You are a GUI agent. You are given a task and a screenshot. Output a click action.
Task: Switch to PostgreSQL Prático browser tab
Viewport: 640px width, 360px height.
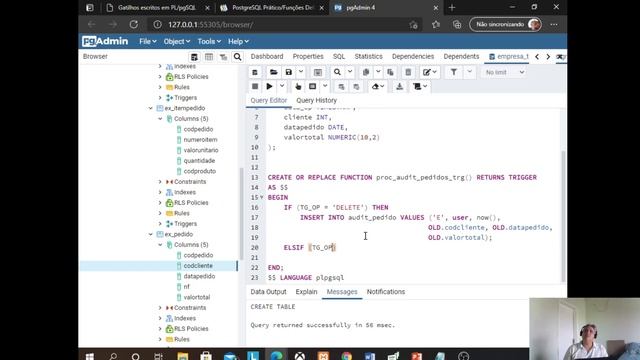[271, 8]
